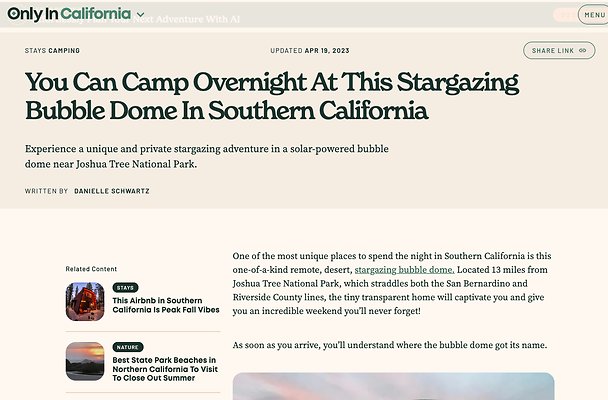Screen dimensions: 608x400
Task: Follow the 'stargazing bubble dome' hyperlink
Action: point(404,270)
